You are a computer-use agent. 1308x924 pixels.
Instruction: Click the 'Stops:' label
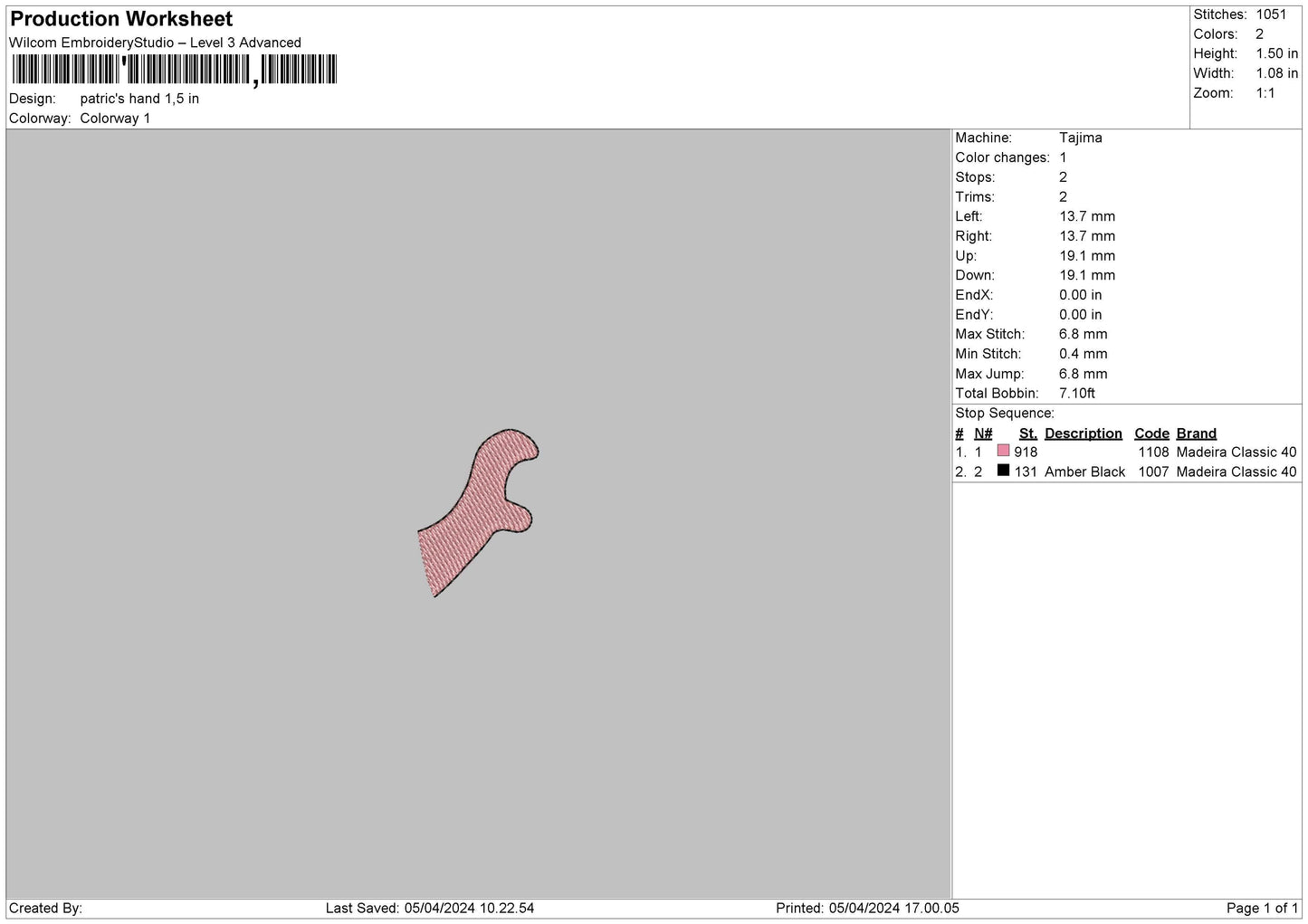pos(975,177)
